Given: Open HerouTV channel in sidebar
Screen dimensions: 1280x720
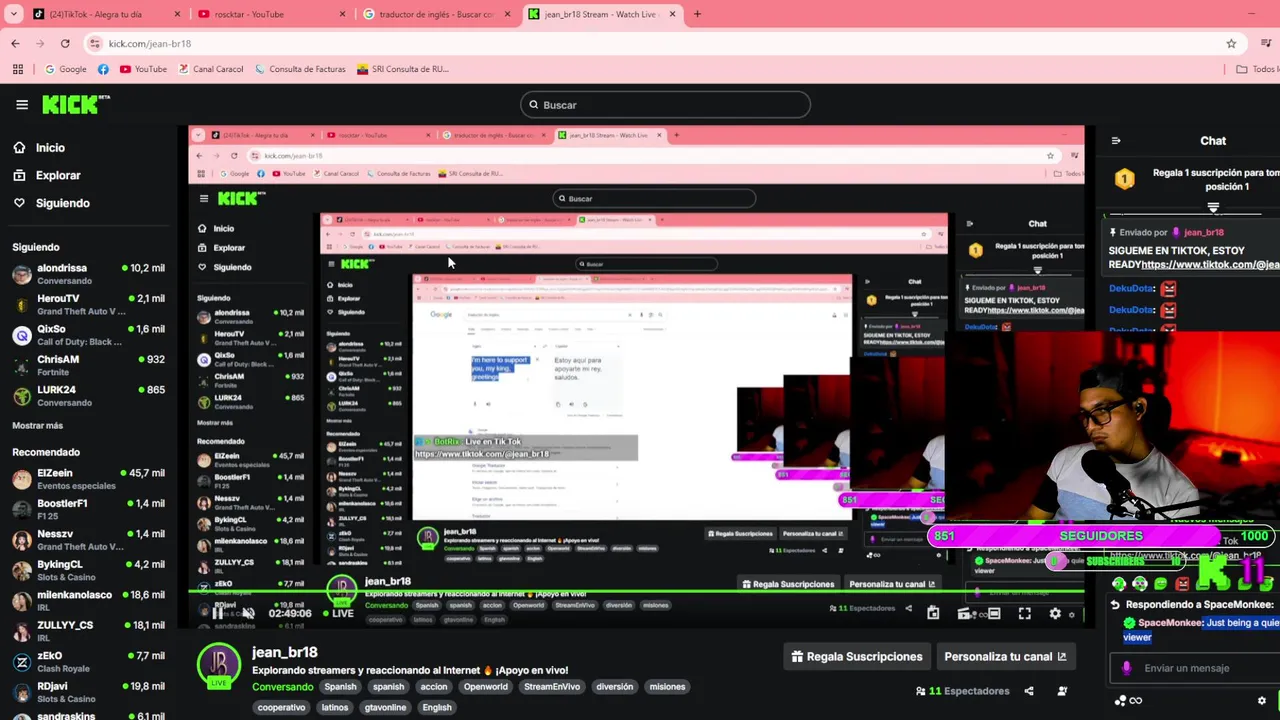Looking at the screenshot, I should pos(88,304).
